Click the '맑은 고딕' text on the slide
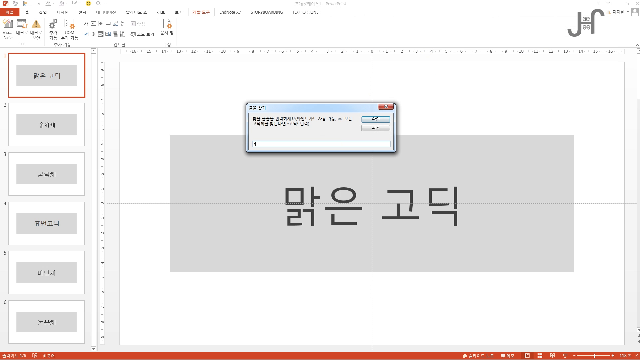Viewport: 640px width, 360px height. pos(371,206)
